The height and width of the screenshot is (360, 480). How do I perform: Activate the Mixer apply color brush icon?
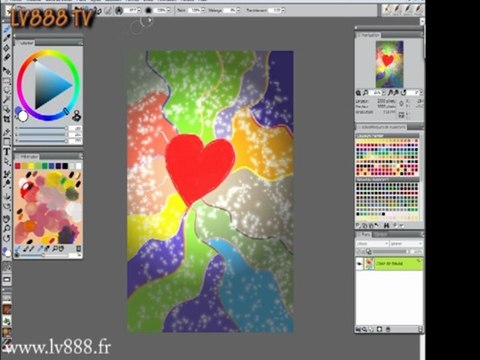pyautogui.click(x=18, y=249)
